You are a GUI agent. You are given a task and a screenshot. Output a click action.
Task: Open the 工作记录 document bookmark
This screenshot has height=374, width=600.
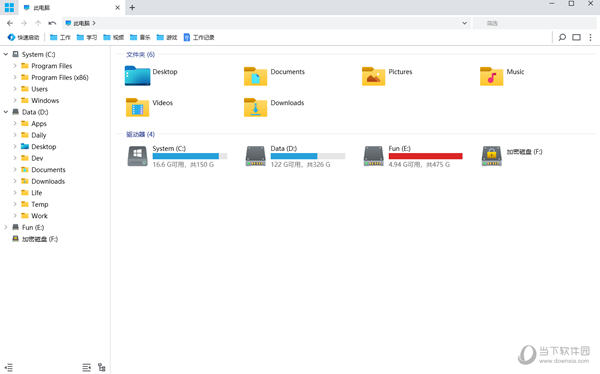199,37
